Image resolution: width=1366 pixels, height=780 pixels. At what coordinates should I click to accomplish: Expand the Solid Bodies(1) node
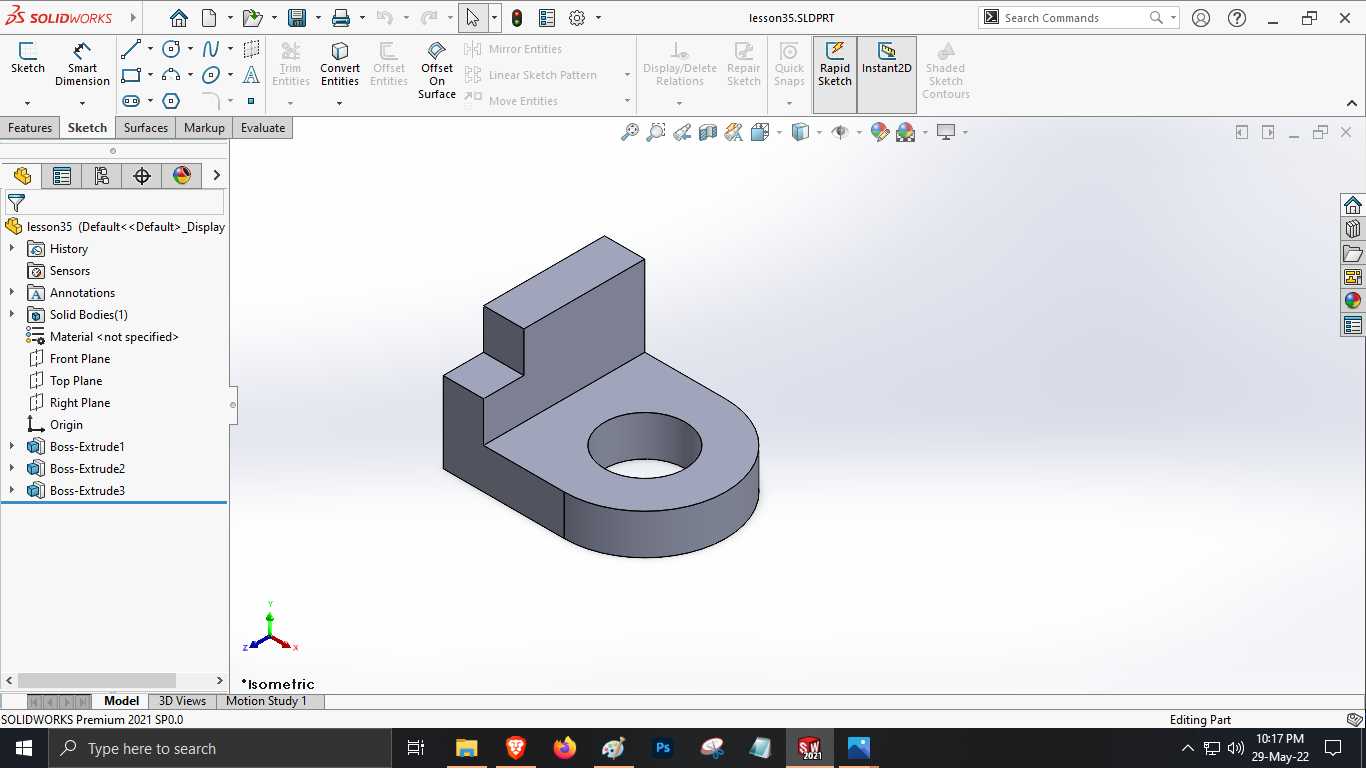pos(12,314)
